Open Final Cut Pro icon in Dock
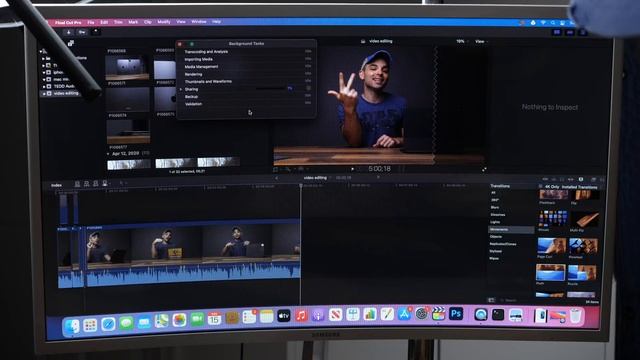This screenshot has width=640, height=360. [439, 314]
